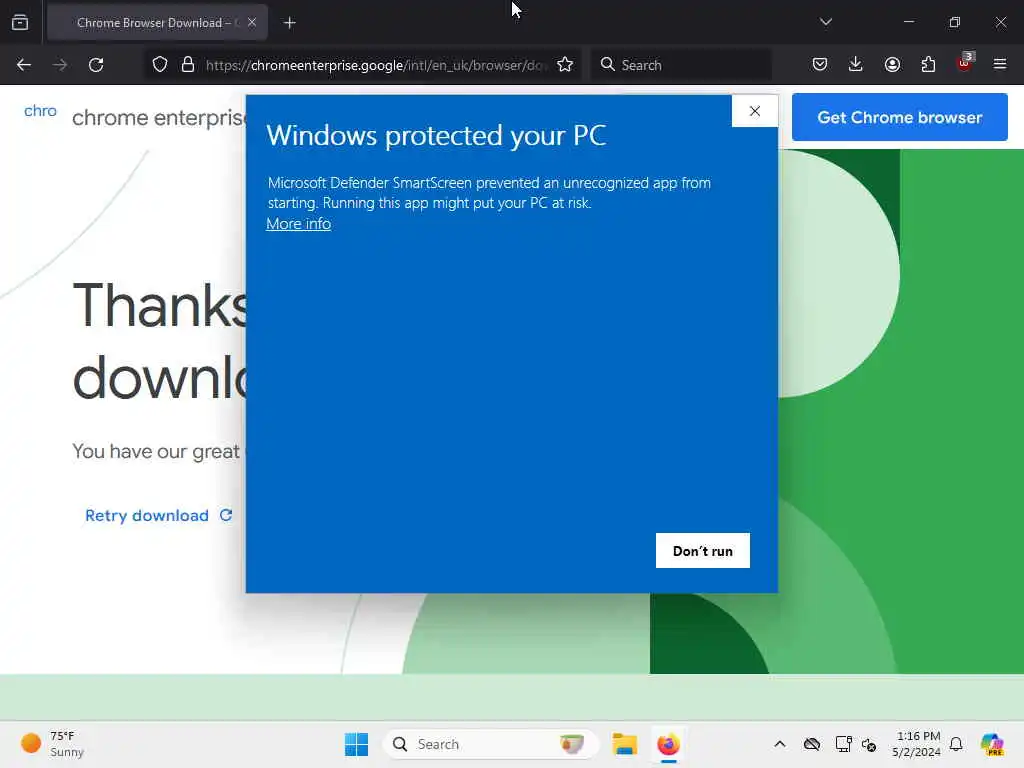
Task: Open the clock showing 1:16 PM
Action: pyautogui.click(x=916, y=744)
